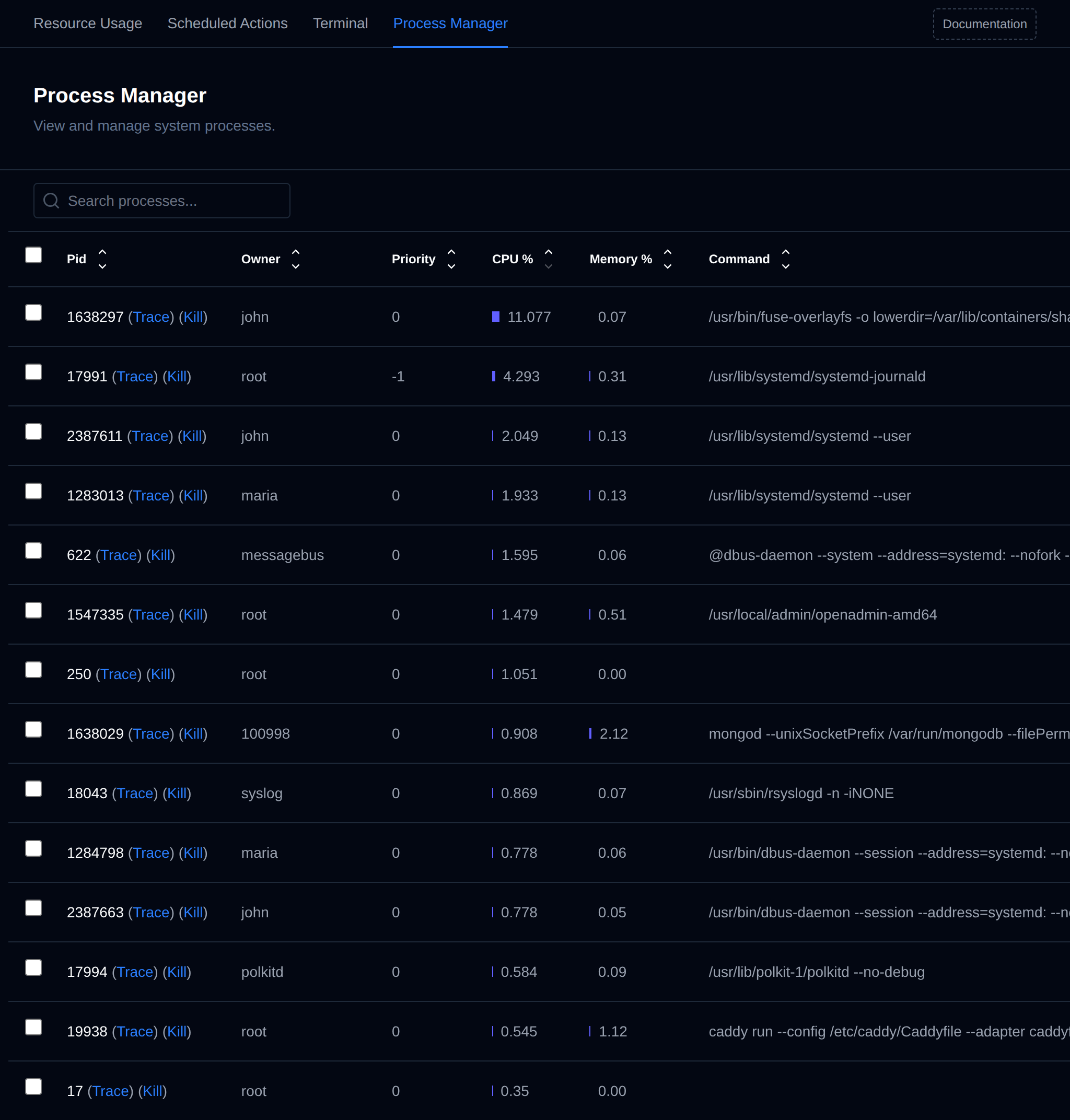Viewport: 1070px width, 1120px height.
Task: Kill process 622
Action: (161, 555)
